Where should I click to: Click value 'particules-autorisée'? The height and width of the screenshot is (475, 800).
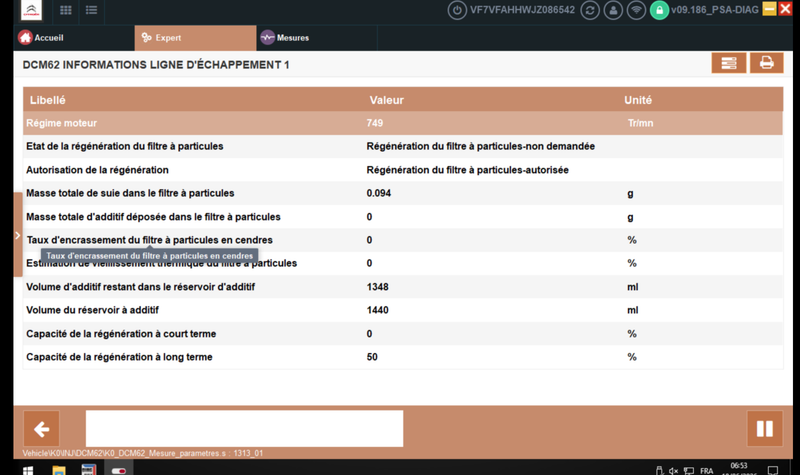pos(522,170)
